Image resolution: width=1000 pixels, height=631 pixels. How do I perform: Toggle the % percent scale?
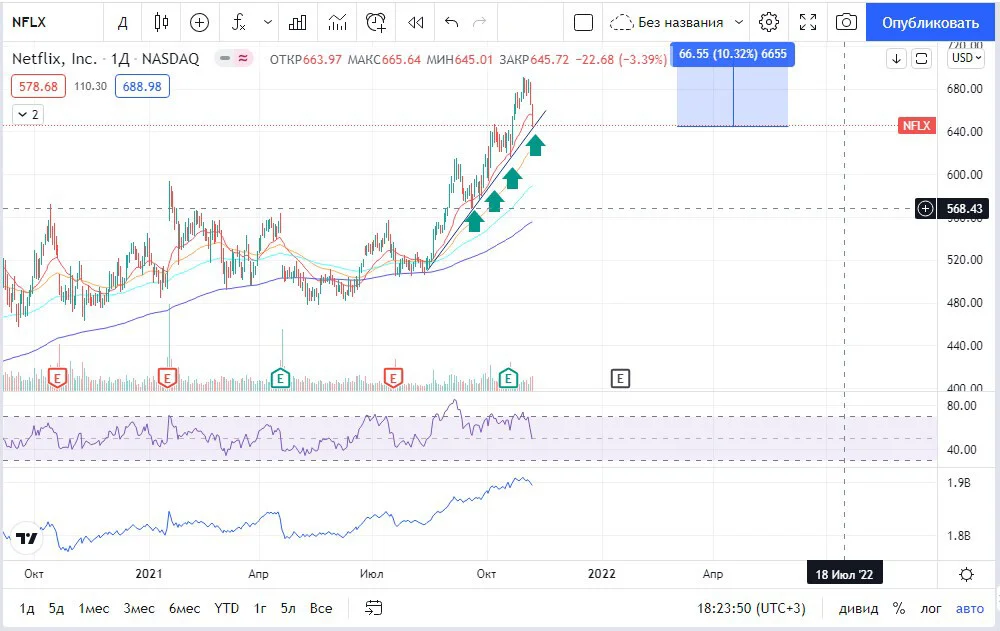899,608
